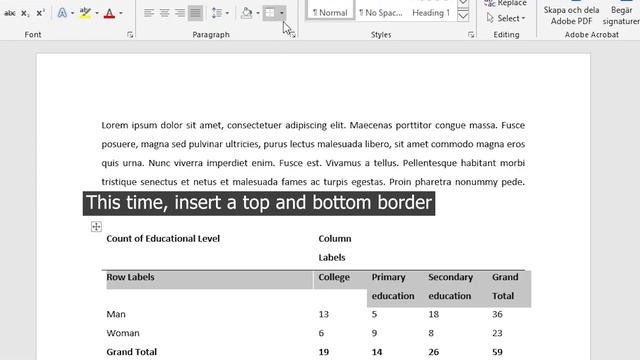Click the table move handle
Screen dimensions: 640x360
click(96, 227)
